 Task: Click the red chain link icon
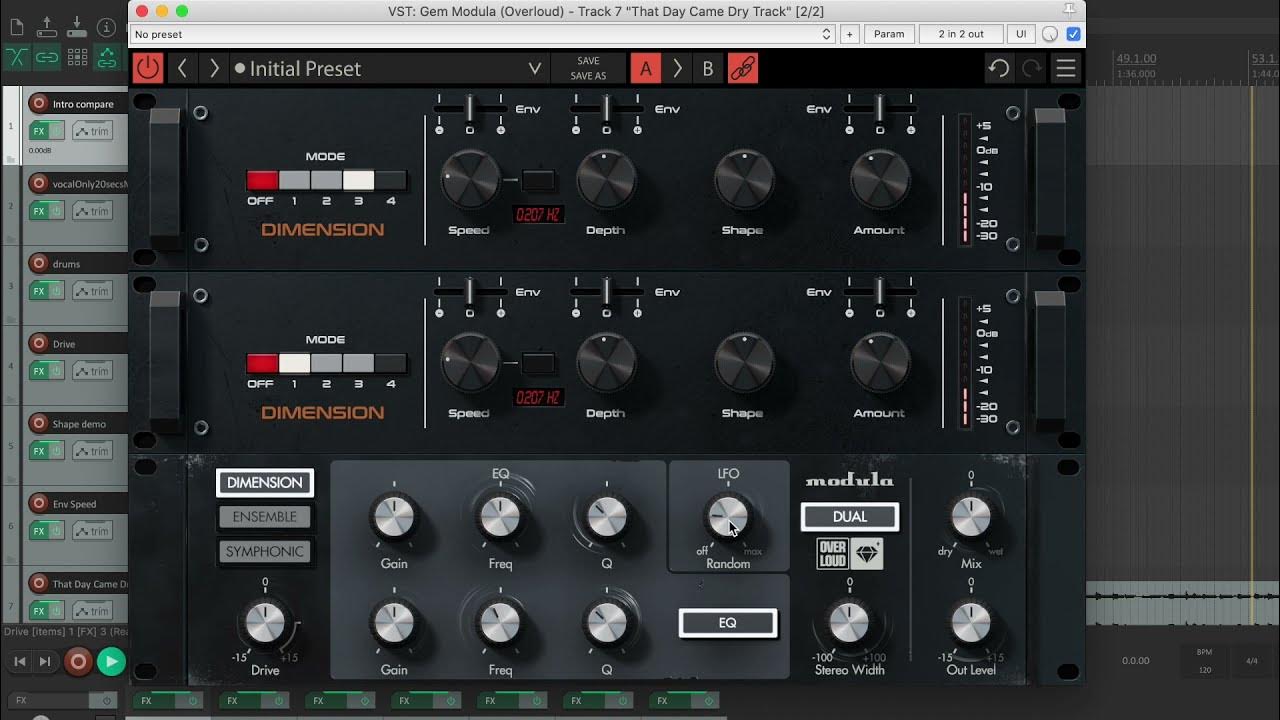pyautogui.click(x=743, y=68)
